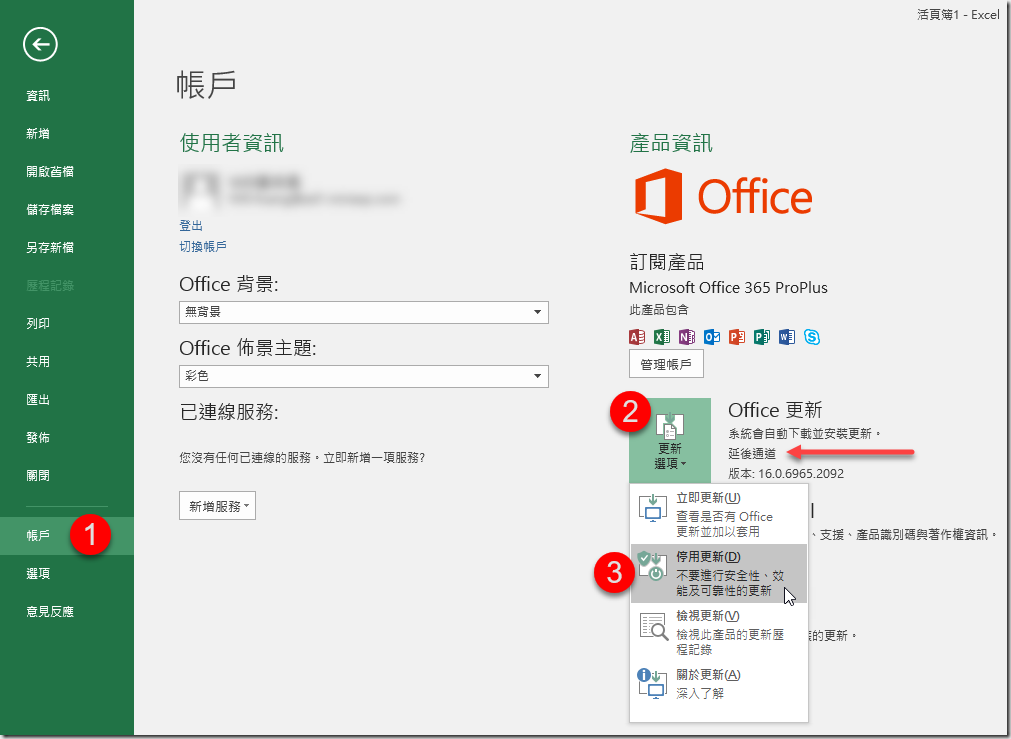The image size is (1011, 739).
Task: Click the 訂閱產品 heading
Action: point(667,262)
